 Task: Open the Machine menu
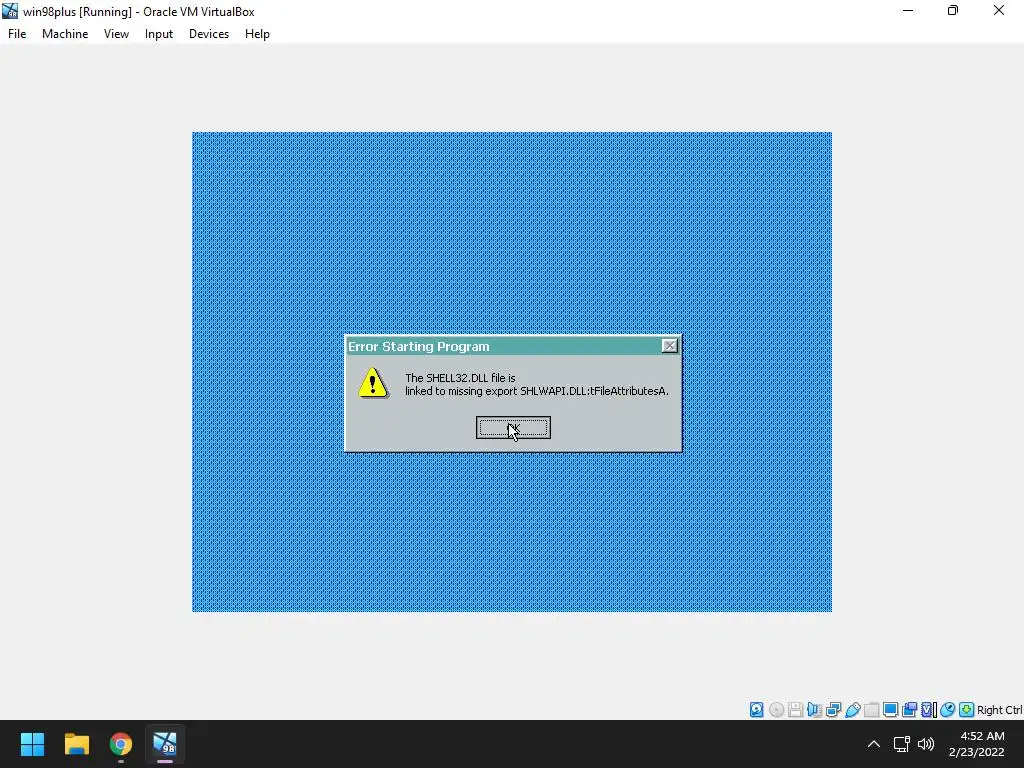(x=65, y=34)
